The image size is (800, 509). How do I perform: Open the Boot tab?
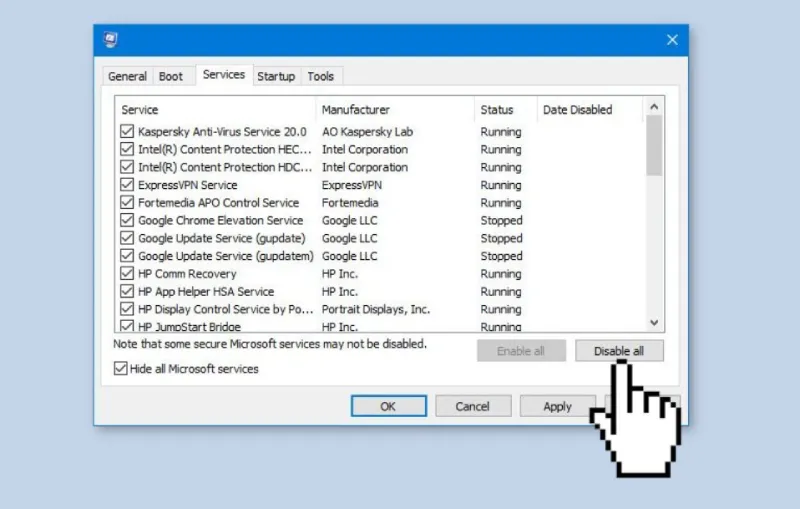click(170, 77)
